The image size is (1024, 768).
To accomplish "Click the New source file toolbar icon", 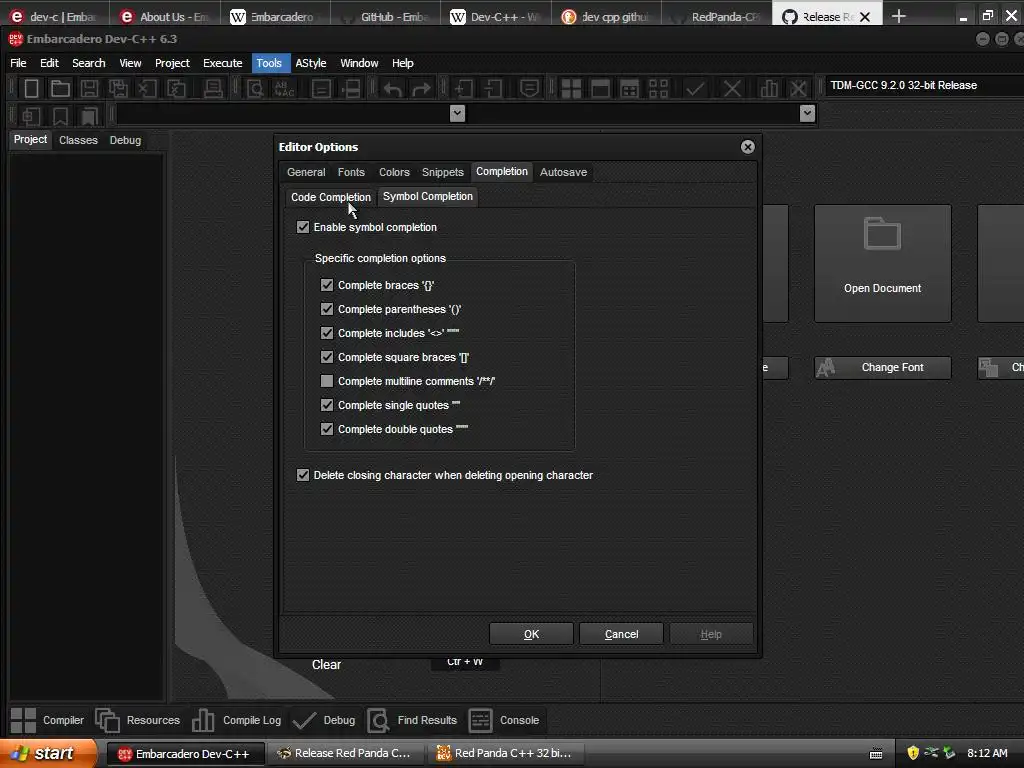I will [x=31, y=88].
